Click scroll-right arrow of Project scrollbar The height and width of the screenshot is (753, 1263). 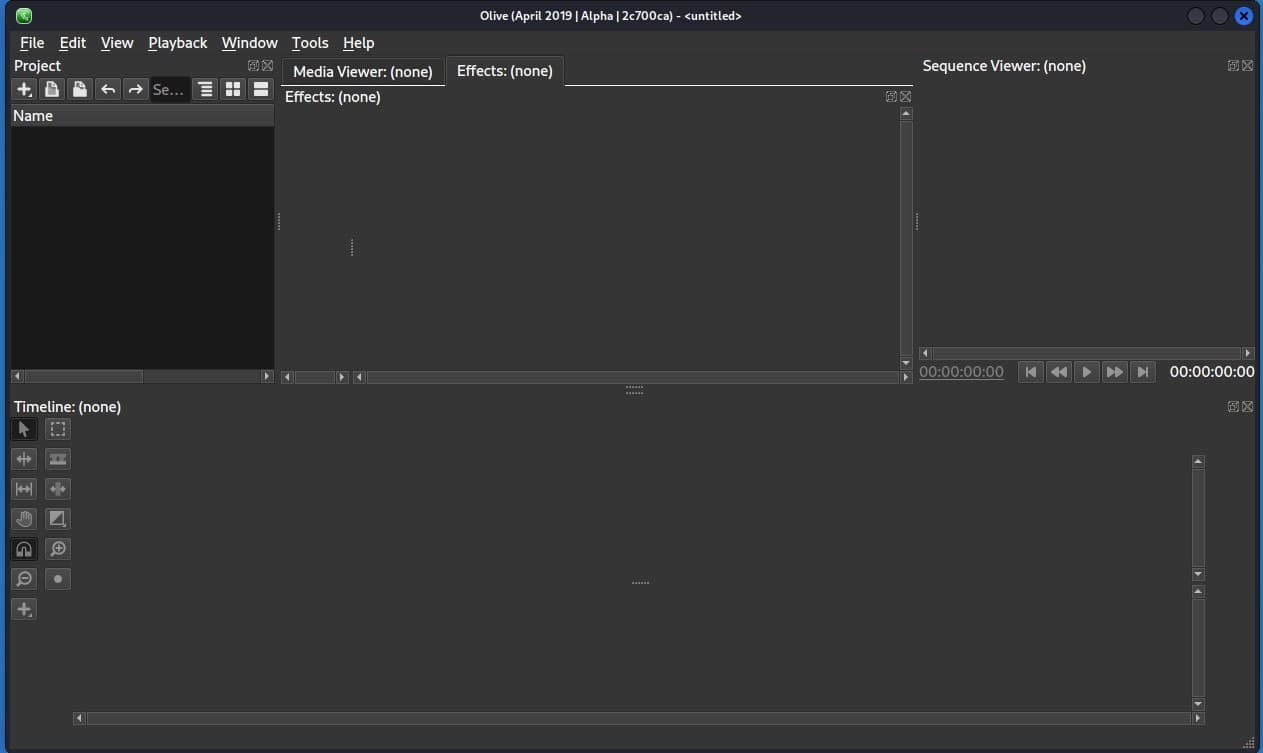click(267, 377)
